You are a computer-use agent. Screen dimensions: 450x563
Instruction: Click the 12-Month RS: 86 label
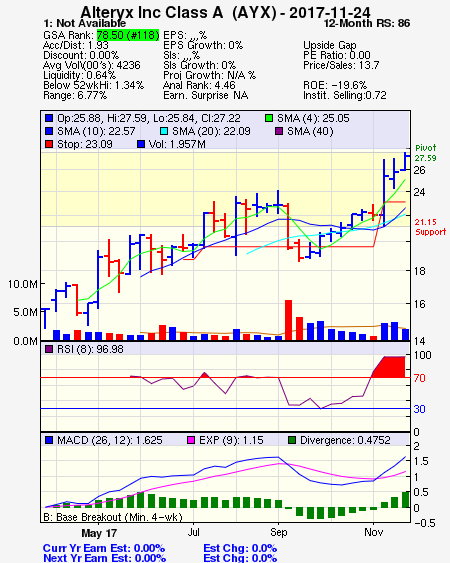click(x=367, y=24)
